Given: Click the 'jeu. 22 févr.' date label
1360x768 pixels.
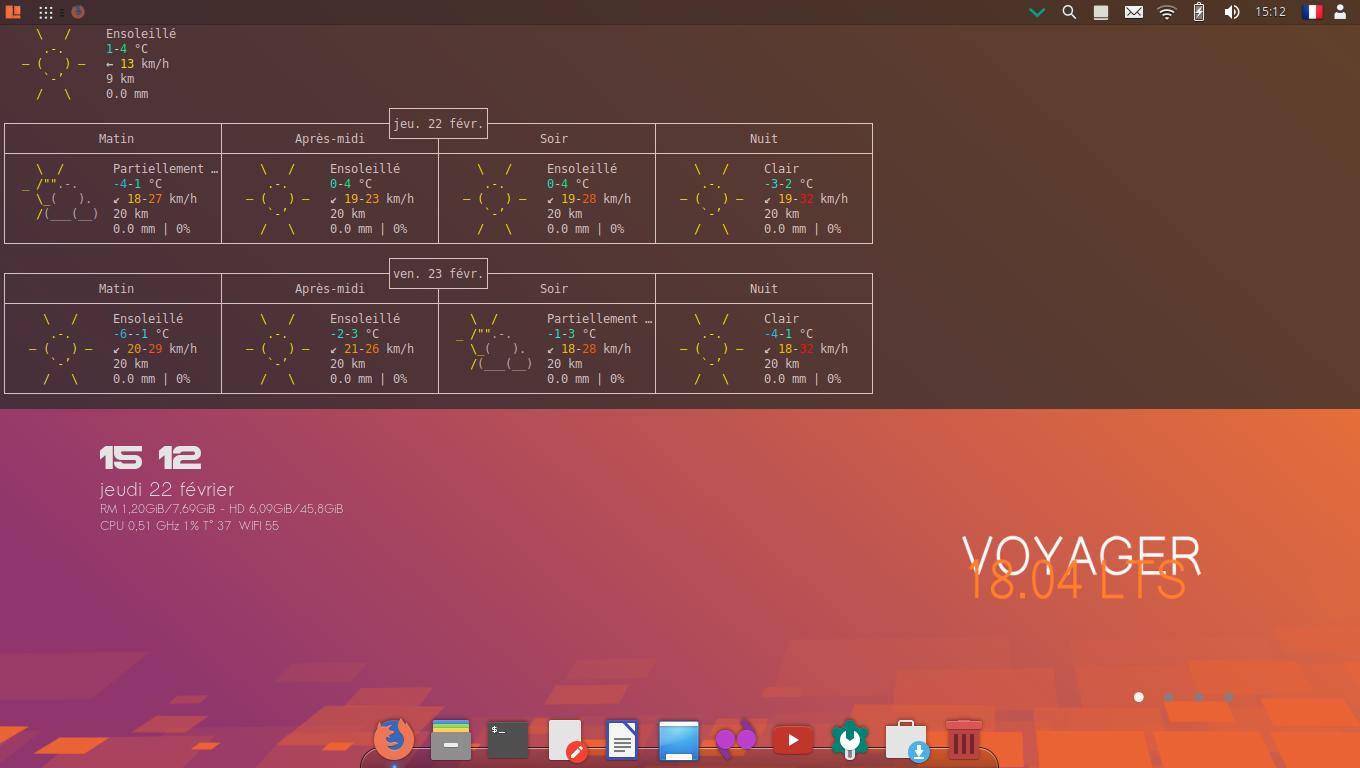Looking at the screenshot, I should pyautogui.click(x=438, y=124).
